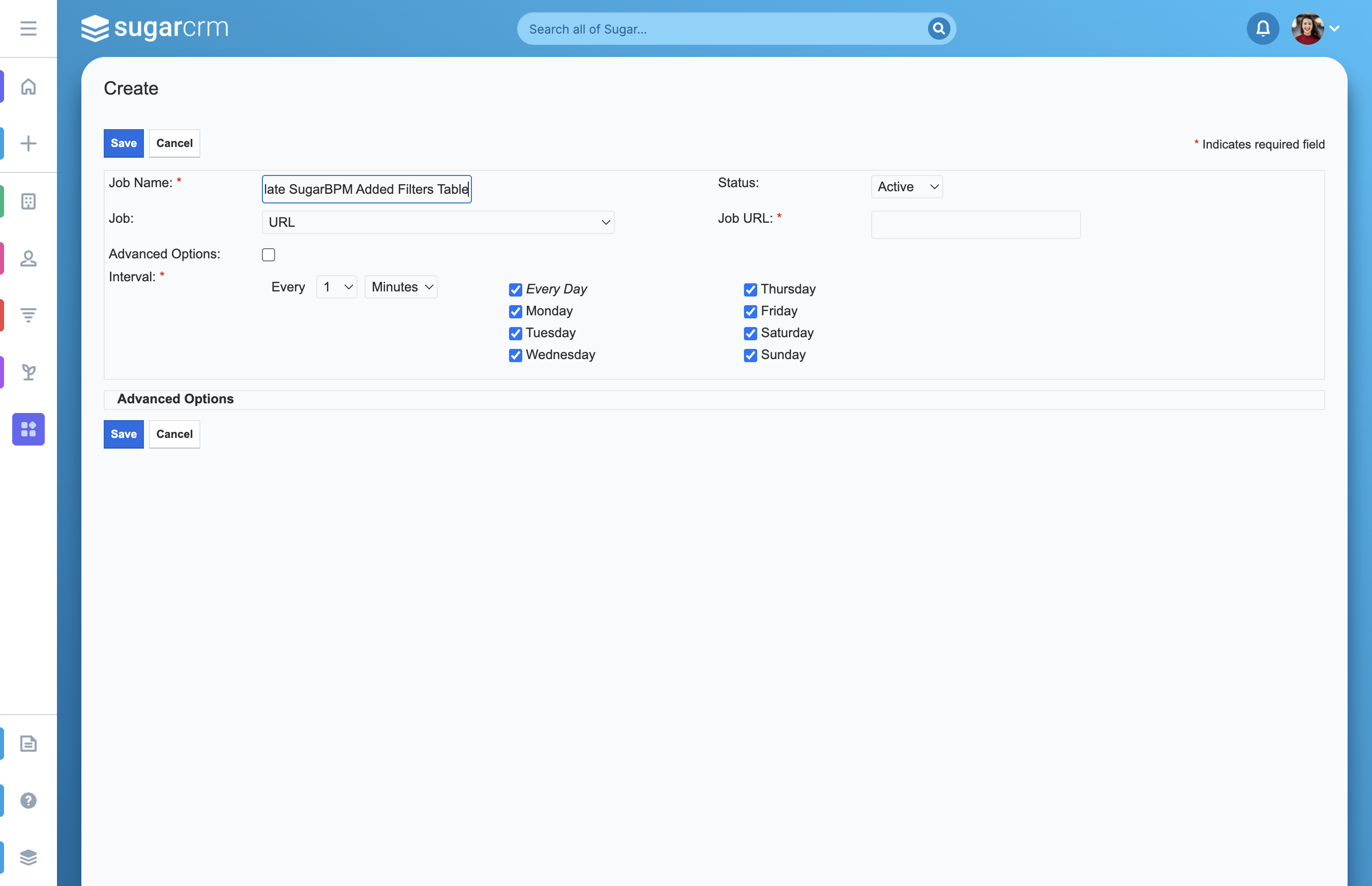
Task: Open the document icon in the sidebar
Action: (x=28, y=743)
